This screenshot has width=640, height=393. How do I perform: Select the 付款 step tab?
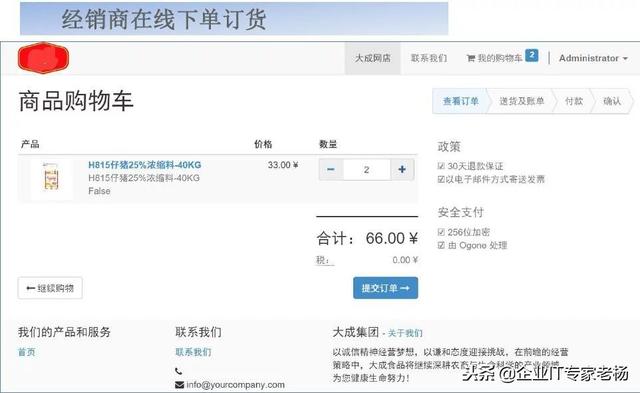coord(573,101)
